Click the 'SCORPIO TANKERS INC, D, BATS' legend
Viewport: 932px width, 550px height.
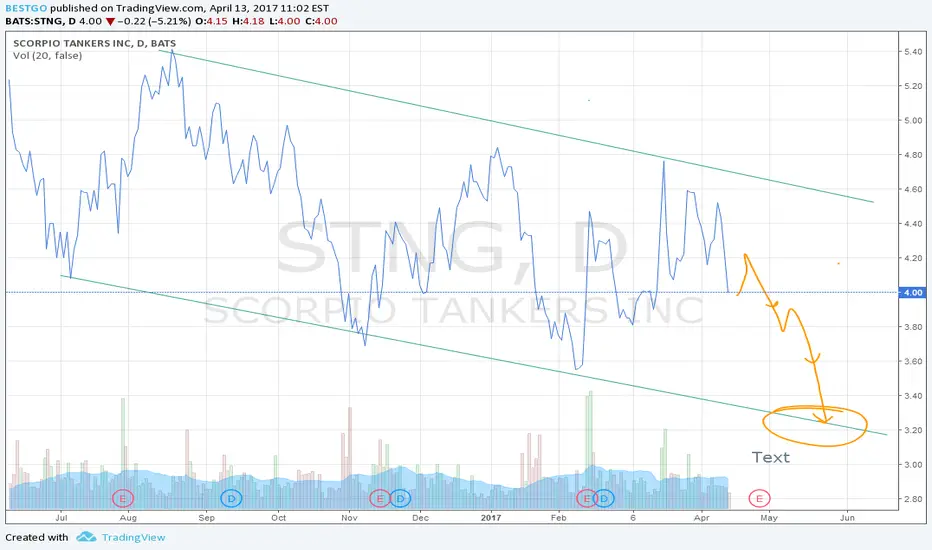pos(95,43)
